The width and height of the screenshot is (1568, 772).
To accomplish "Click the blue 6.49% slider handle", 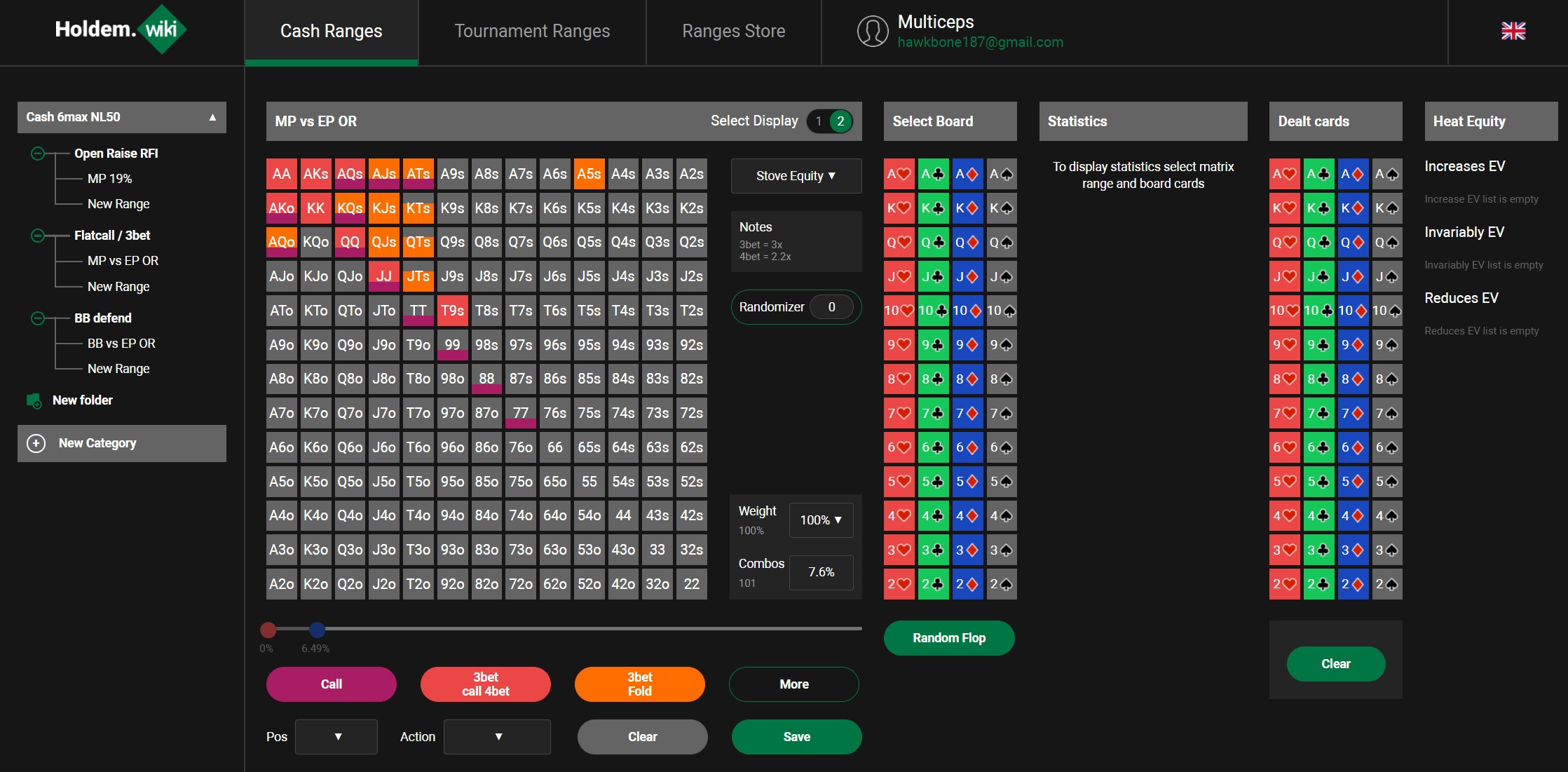I will pos(317,630).
